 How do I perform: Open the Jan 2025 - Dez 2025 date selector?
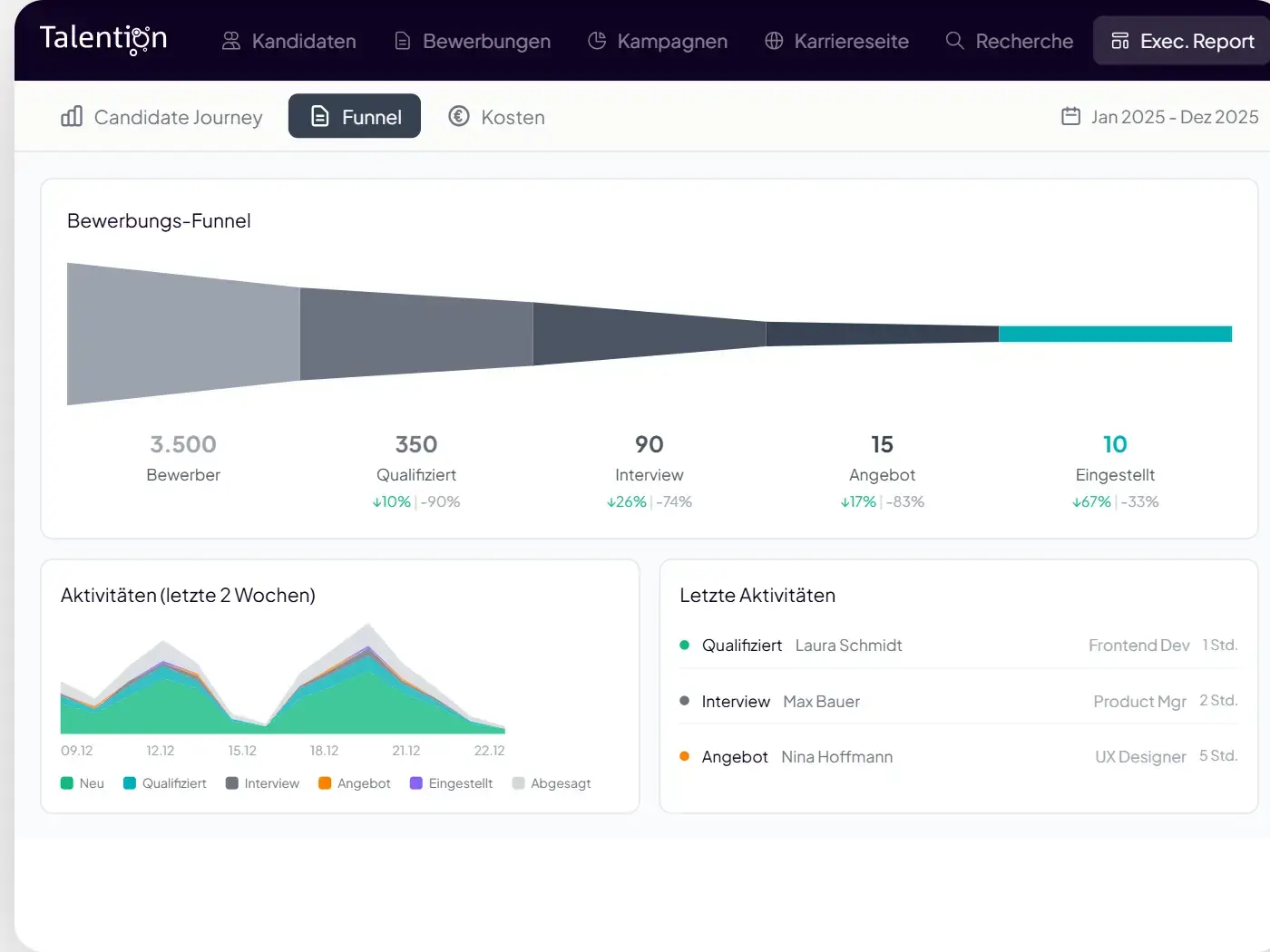[1174, 116]
